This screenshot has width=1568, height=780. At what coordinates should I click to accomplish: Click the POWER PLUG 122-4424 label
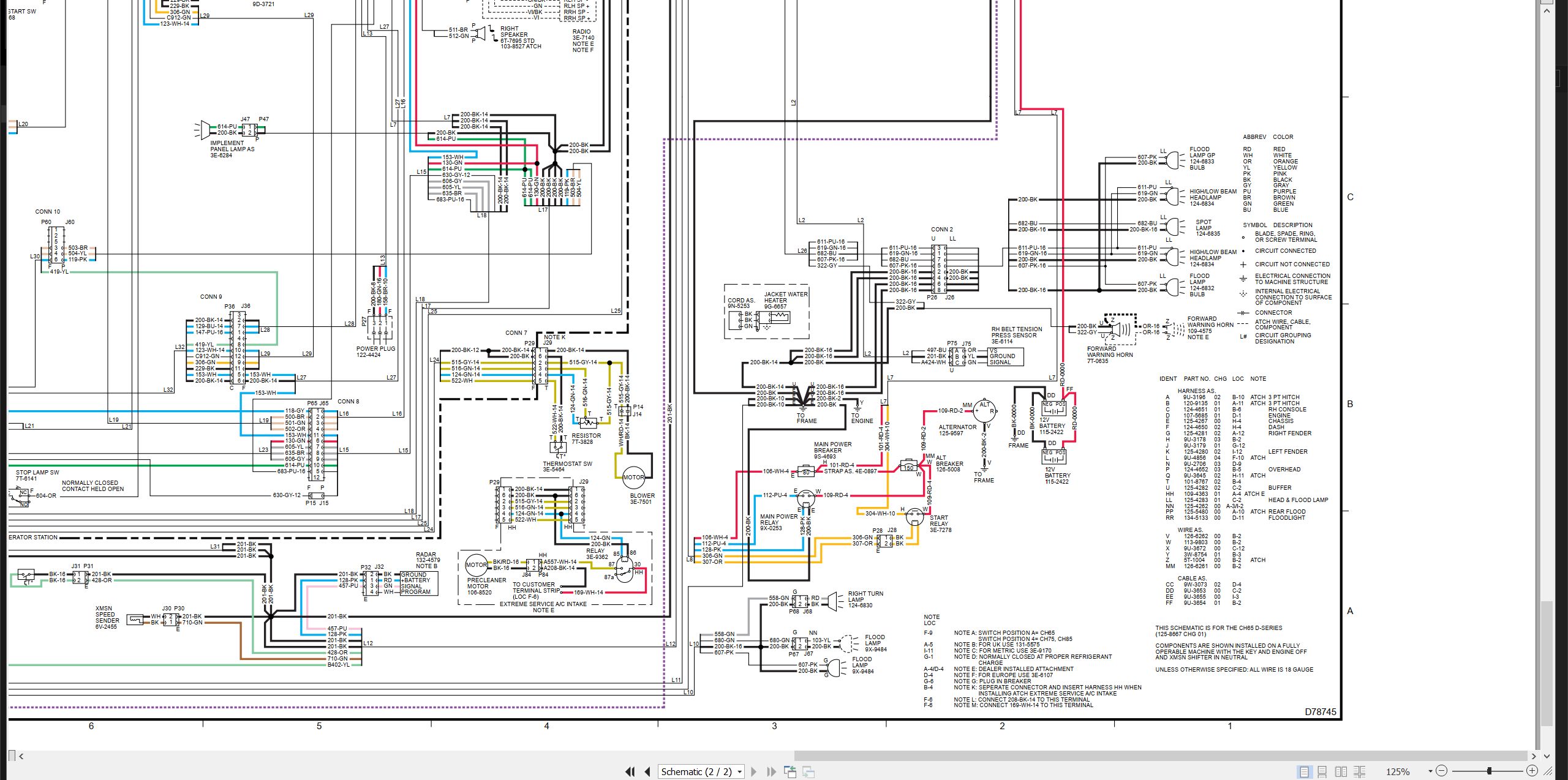coord(375,351)
